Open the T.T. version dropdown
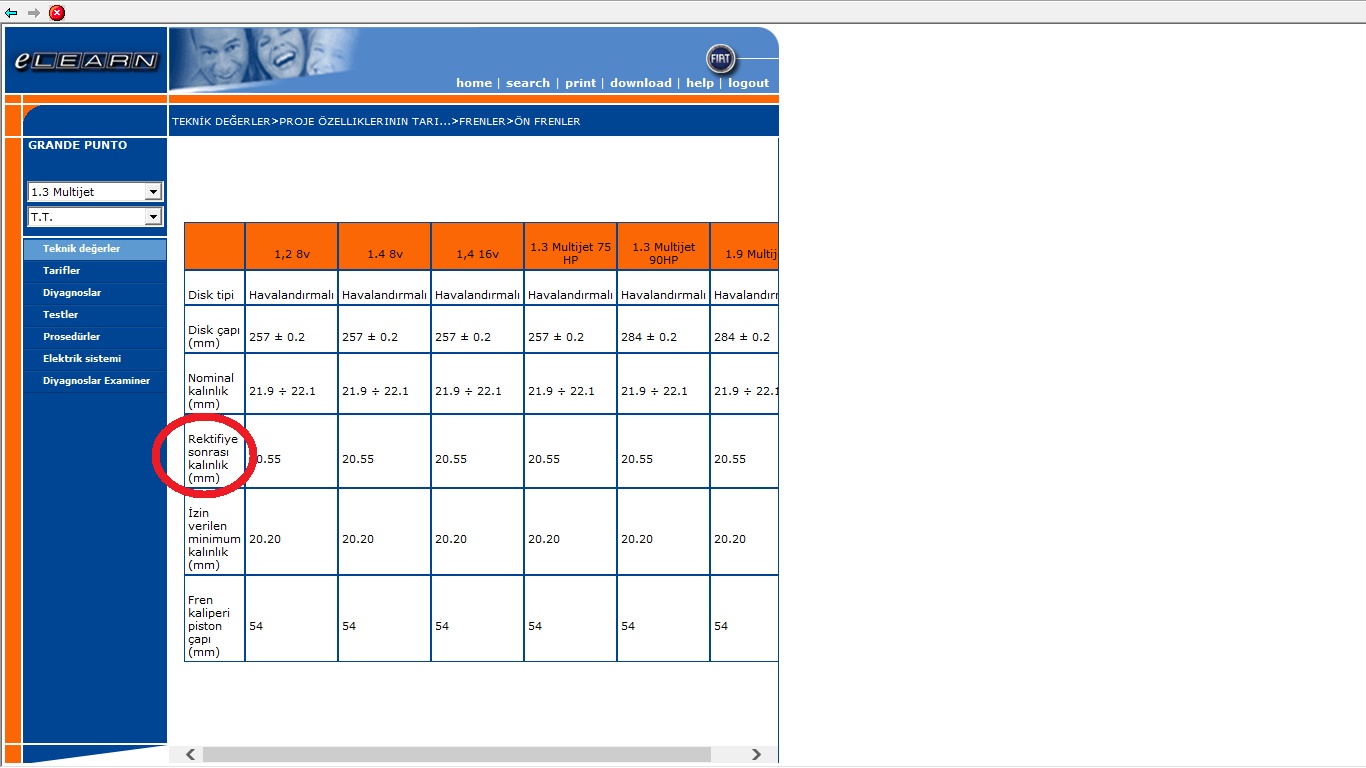 [95, 217]
